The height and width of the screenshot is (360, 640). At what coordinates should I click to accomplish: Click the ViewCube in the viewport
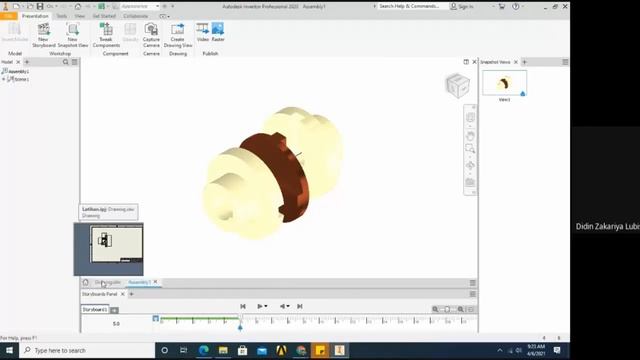coord(457,85)
